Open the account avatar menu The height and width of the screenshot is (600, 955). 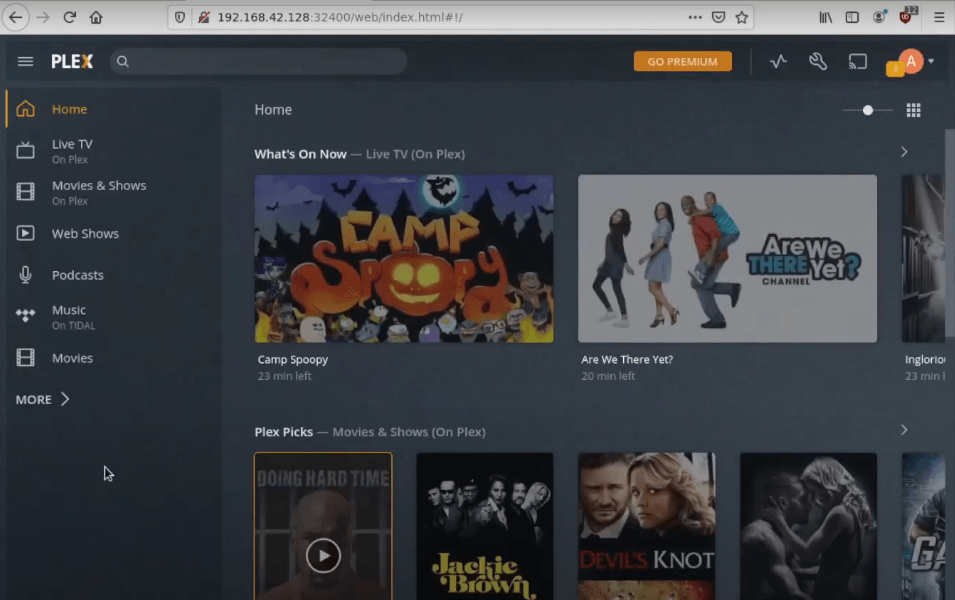point(911,62)
